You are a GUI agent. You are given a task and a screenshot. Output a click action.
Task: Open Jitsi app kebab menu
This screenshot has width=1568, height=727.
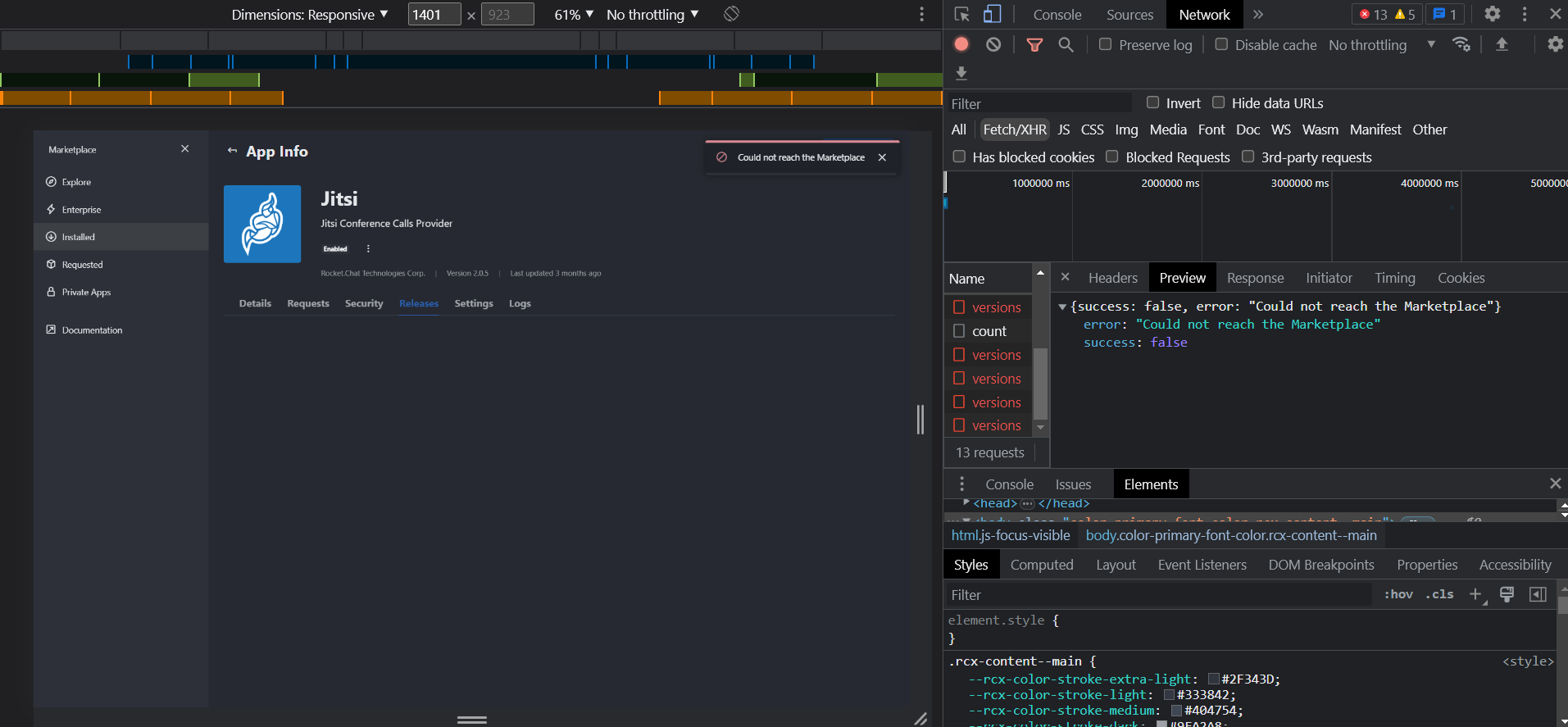pyautogui.click(x=368, y=248)
